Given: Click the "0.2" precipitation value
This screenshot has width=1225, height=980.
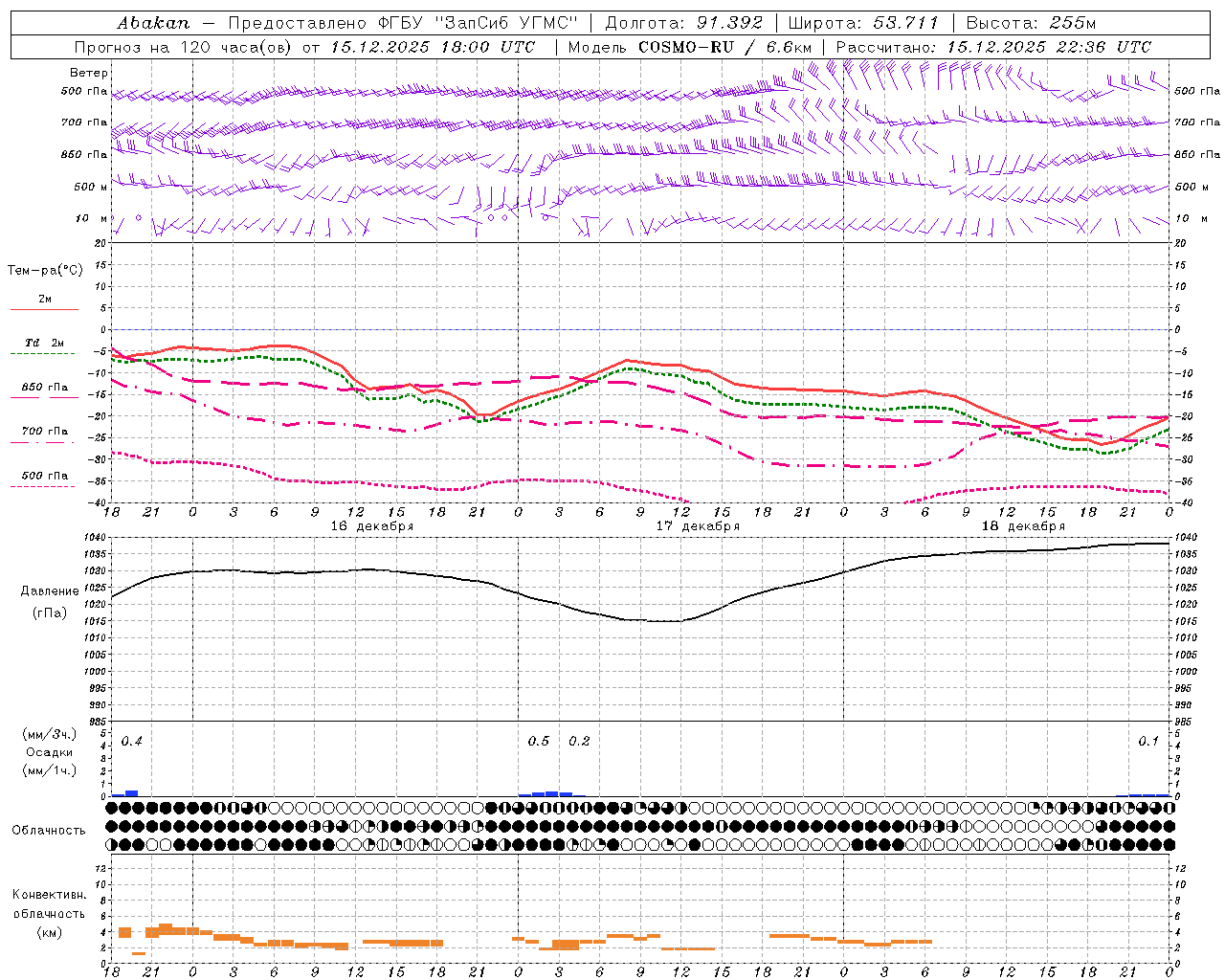Looking at the screenshot, I should point(580,742).
